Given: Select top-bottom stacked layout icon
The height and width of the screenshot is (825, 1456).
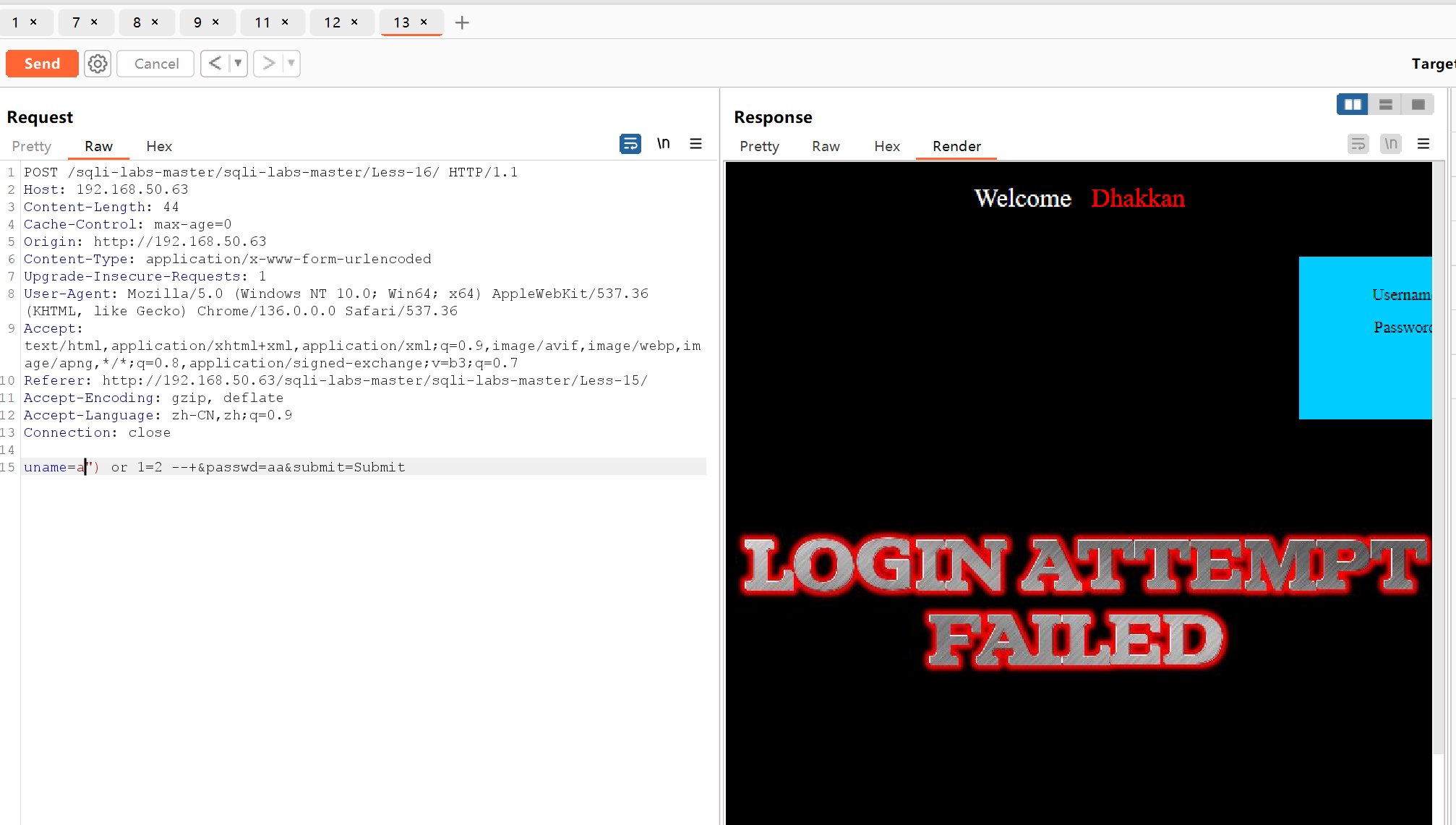Looking at the screenshot, I should [x=1385, y=105].
